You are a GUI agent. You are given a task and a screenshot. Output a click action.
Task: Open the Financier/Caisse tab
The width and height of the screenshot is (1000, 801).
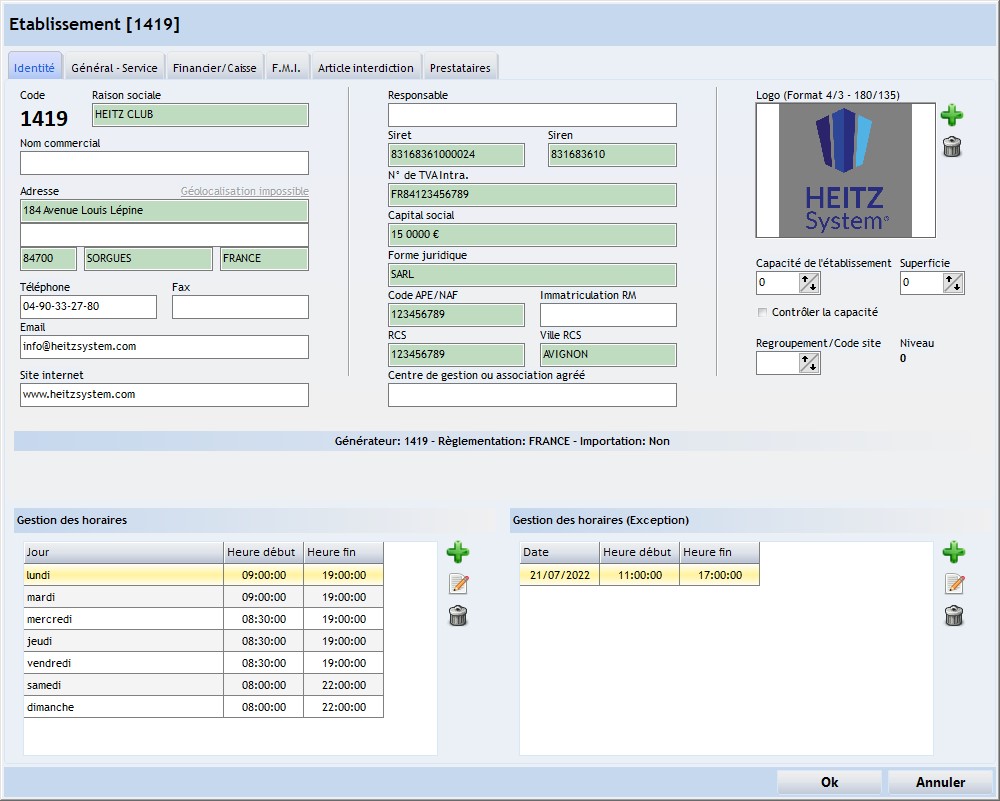point(214,68)
